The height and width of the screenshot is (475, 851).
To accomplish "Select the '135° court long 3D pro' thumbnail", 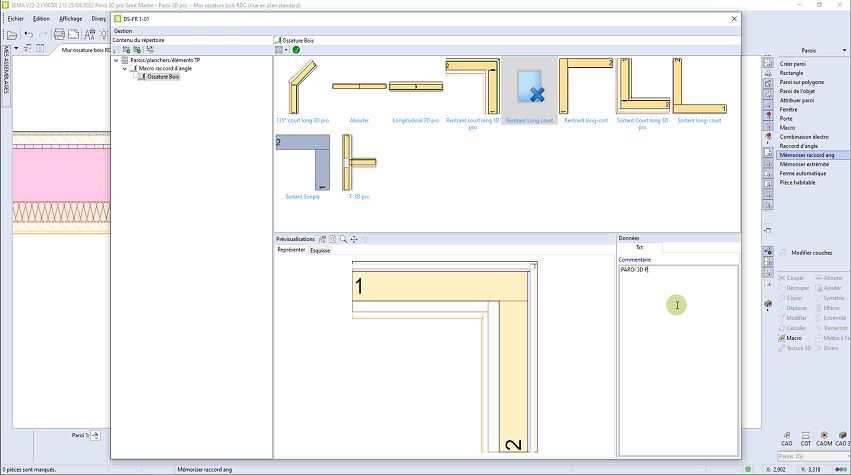I will (x=301, y=88).
